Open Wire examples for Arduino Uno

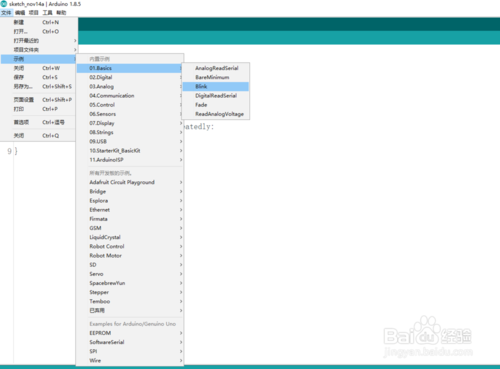click(130, 361)
